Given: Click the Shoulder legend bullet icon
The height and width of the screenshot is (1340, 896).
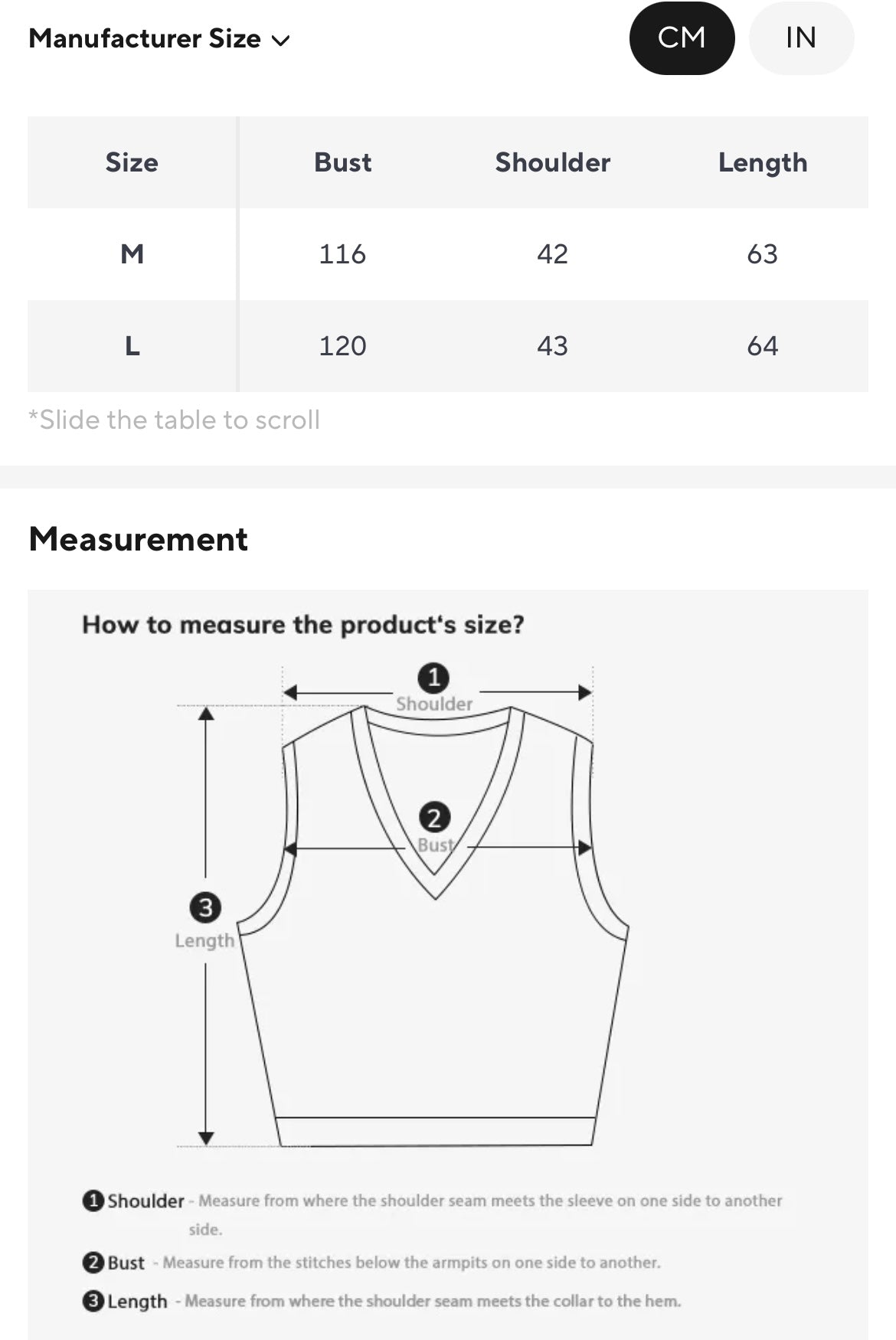Looking at the screenshot, I should tap(93, 1200).
